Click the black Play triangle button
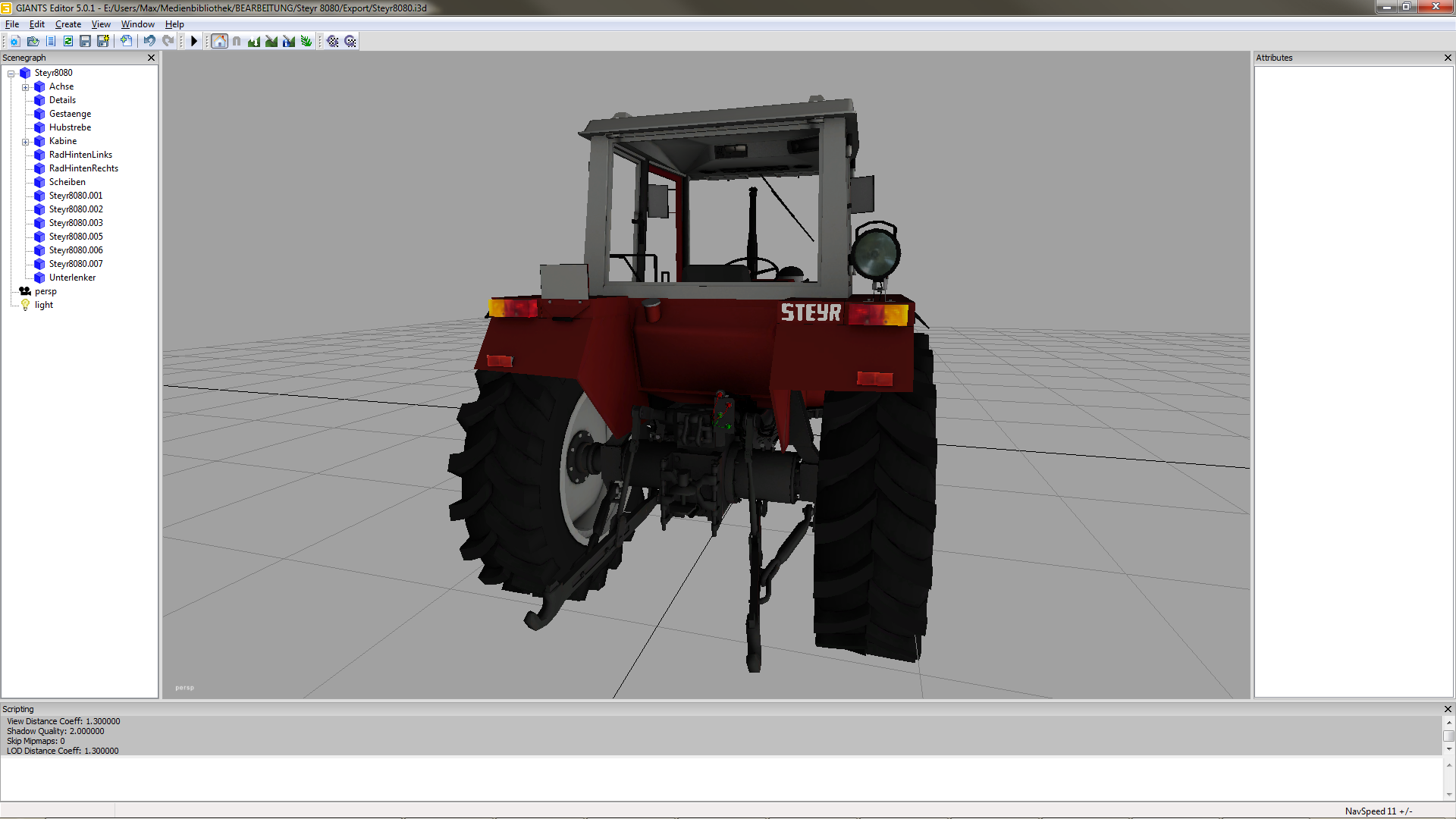This screenshot has height=819, width=1456. 194,41
